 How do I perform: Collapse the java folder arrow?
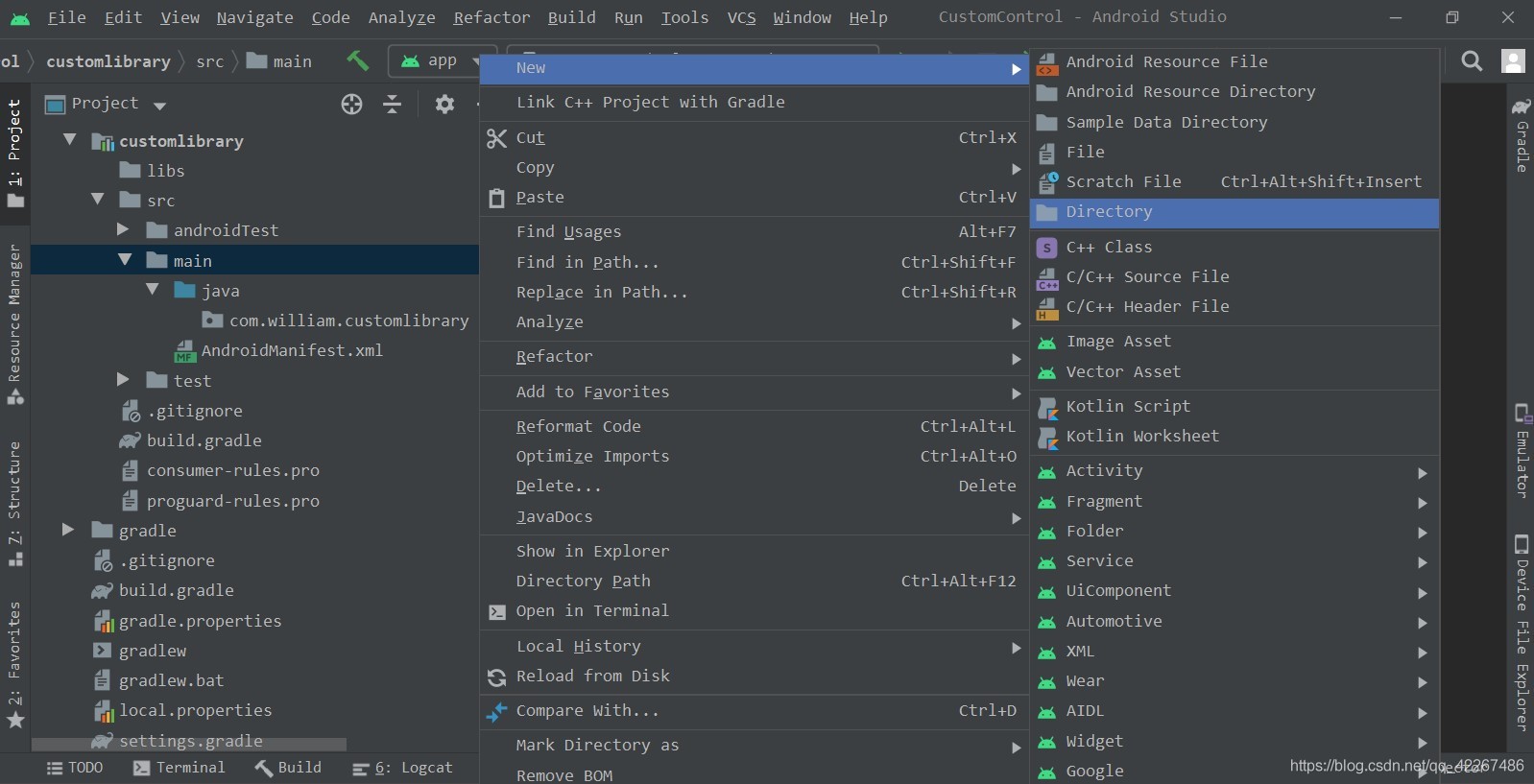[153, 290]
